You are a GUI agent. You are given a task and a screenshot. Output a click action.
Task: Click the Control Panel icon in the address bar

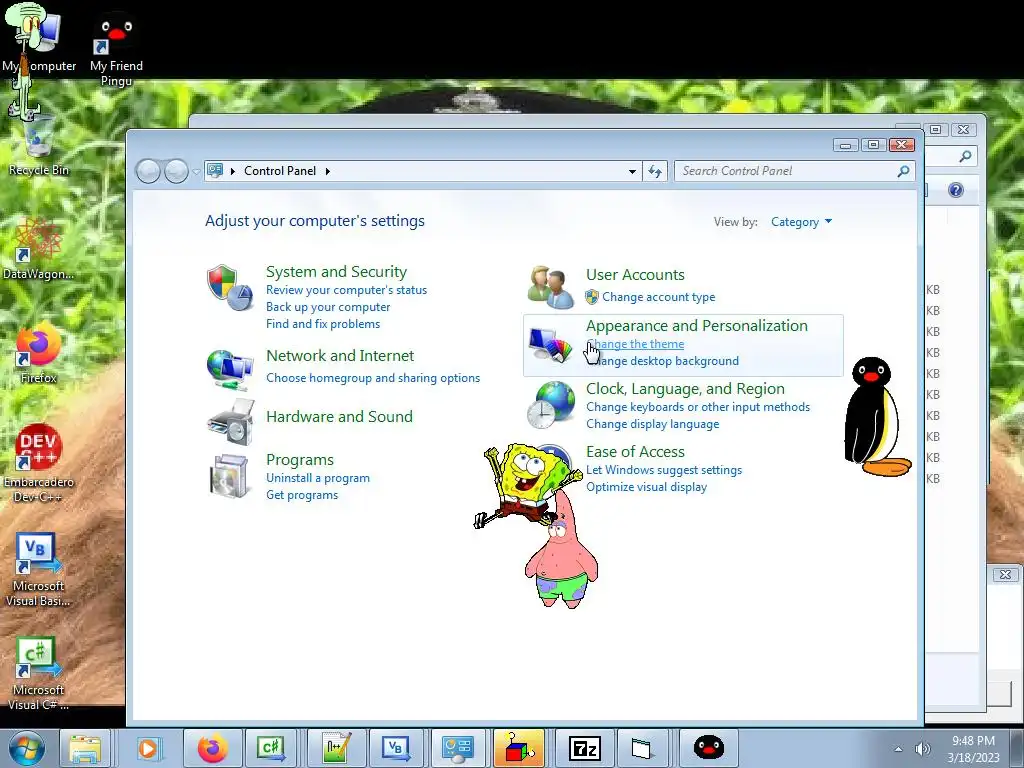215,170
